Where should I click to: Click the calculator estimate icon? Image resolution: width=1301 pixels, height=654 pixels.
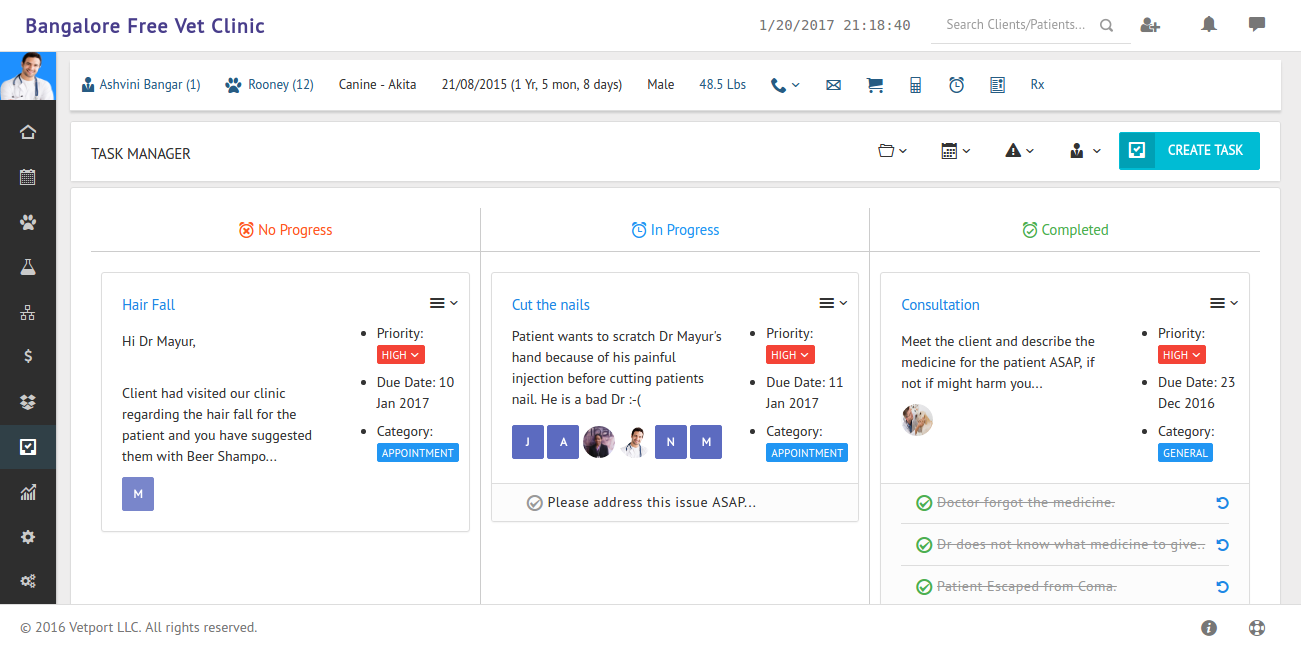915,84
